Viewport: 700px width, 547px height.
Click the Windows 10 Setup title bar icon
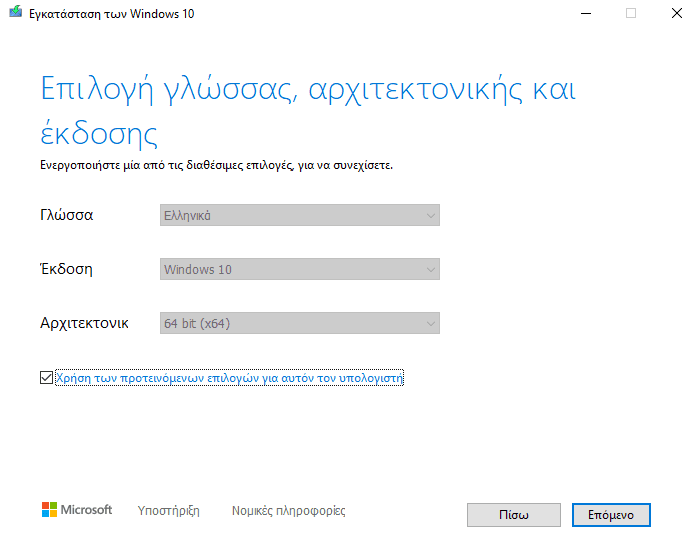point(15,12)
